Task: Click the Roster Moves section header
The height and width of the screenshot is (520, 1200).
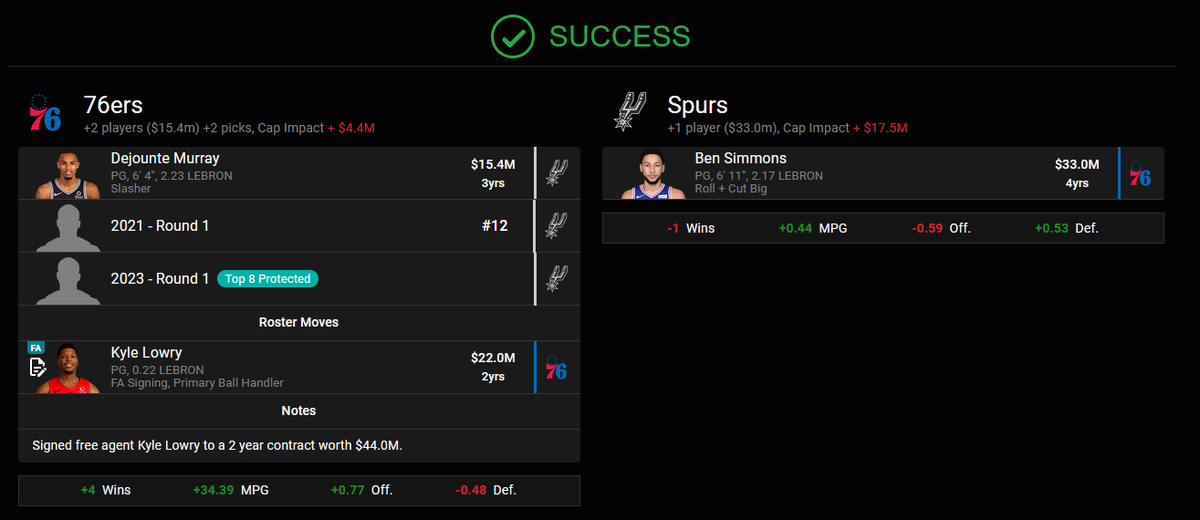Action: click(298, 322)
